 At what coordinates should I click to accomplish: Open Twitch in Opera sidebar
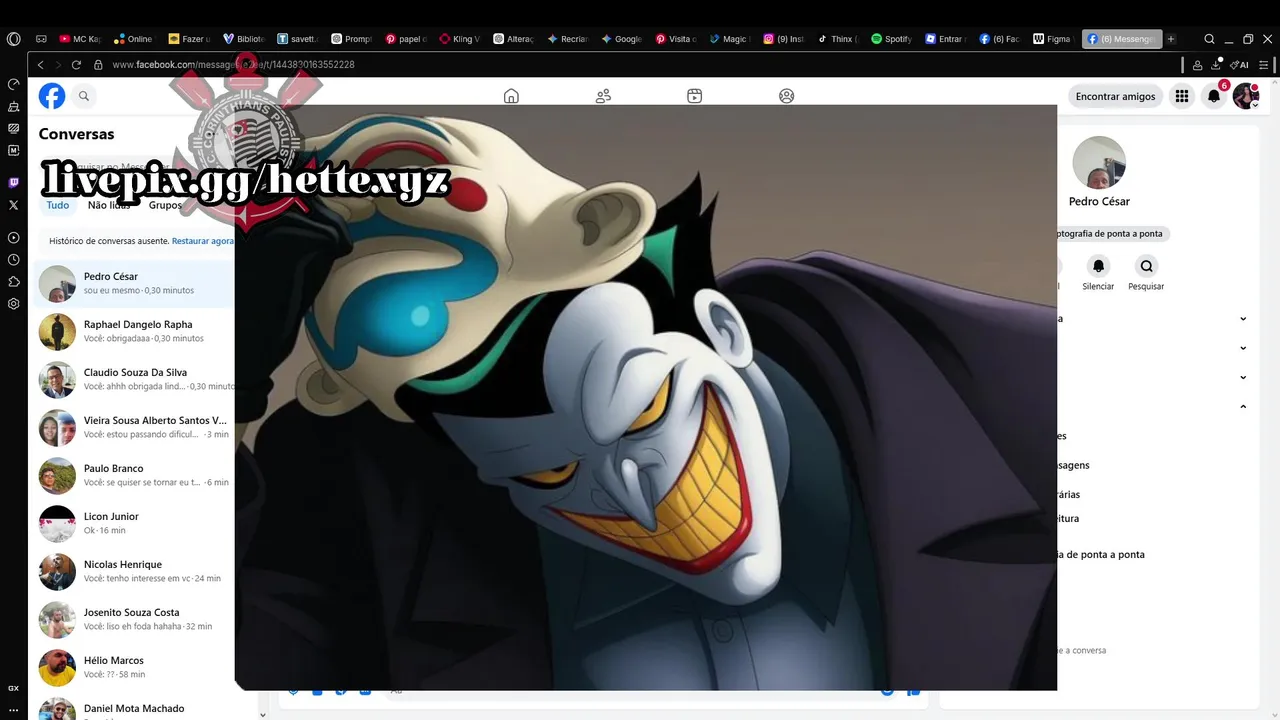coord(13,182)
